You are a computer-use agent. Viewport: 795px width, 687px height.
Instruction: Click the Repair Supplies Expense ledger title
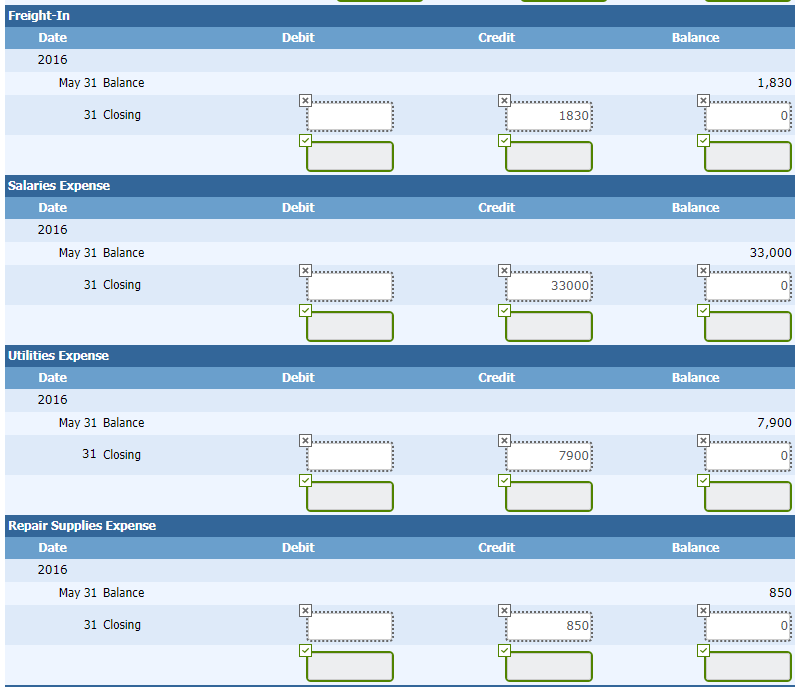tap(82, 525)
